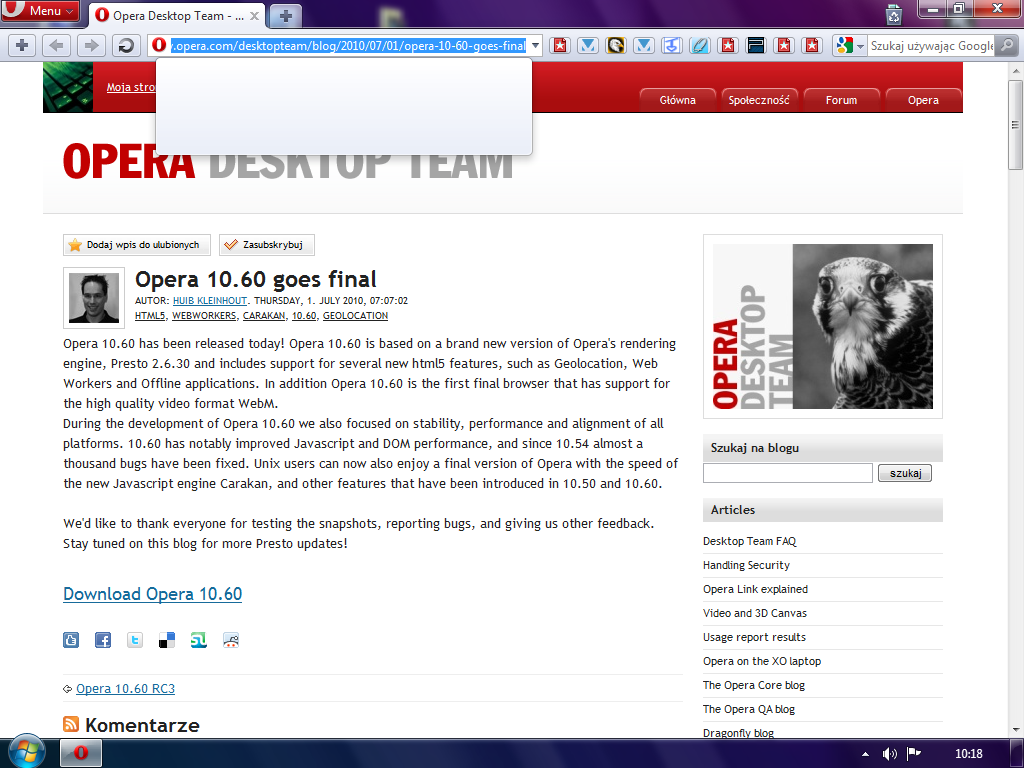Click the Szukaj używając Google search field

pos(931,46)
